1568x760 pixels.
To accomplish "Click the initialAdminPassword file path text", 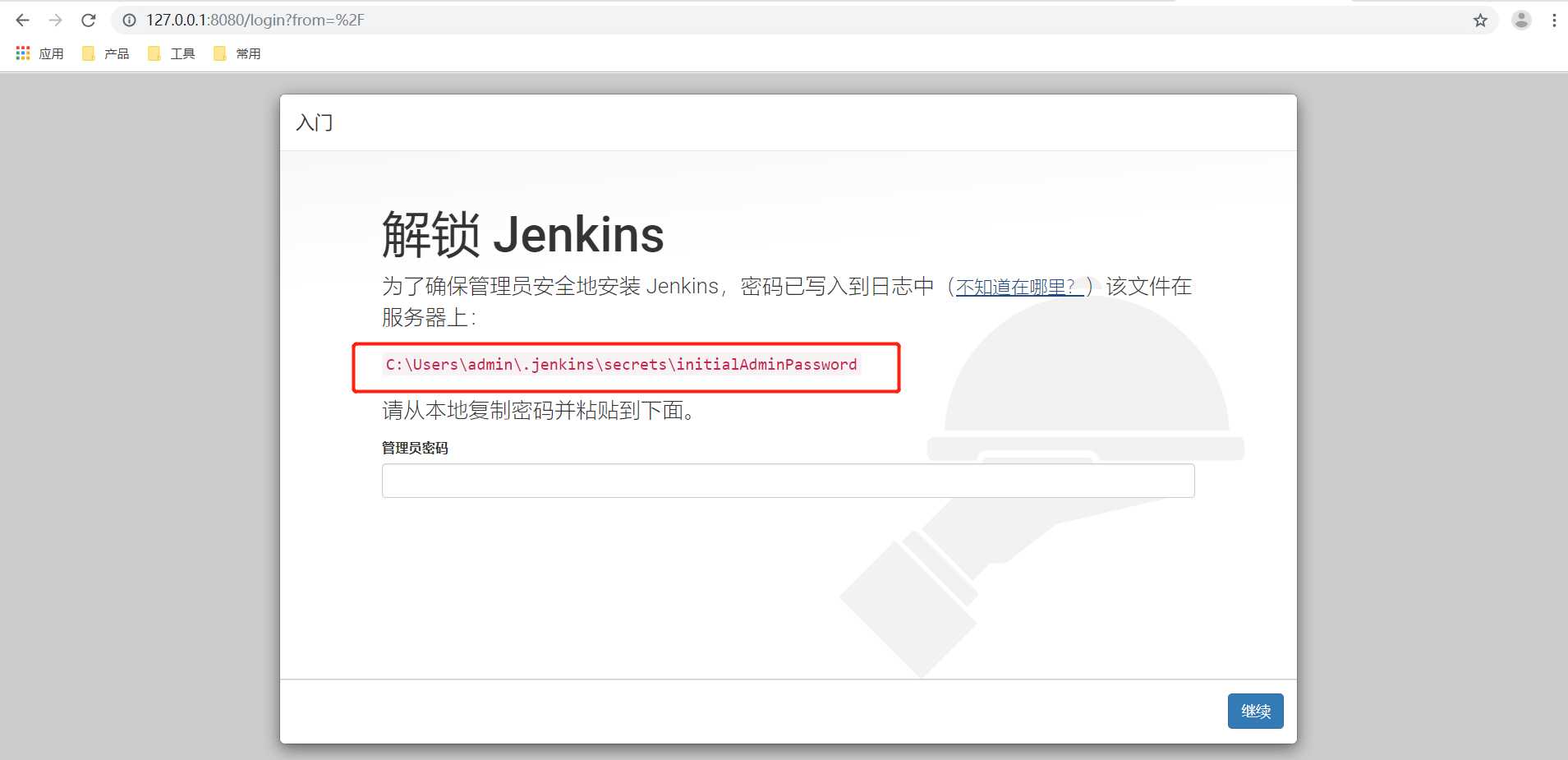I will tap(621, 365).
